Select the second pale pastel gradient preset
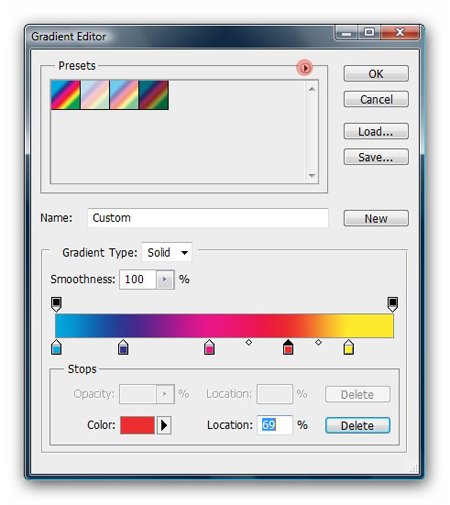This screenshot has width=450, height=505. coord(95,95)
